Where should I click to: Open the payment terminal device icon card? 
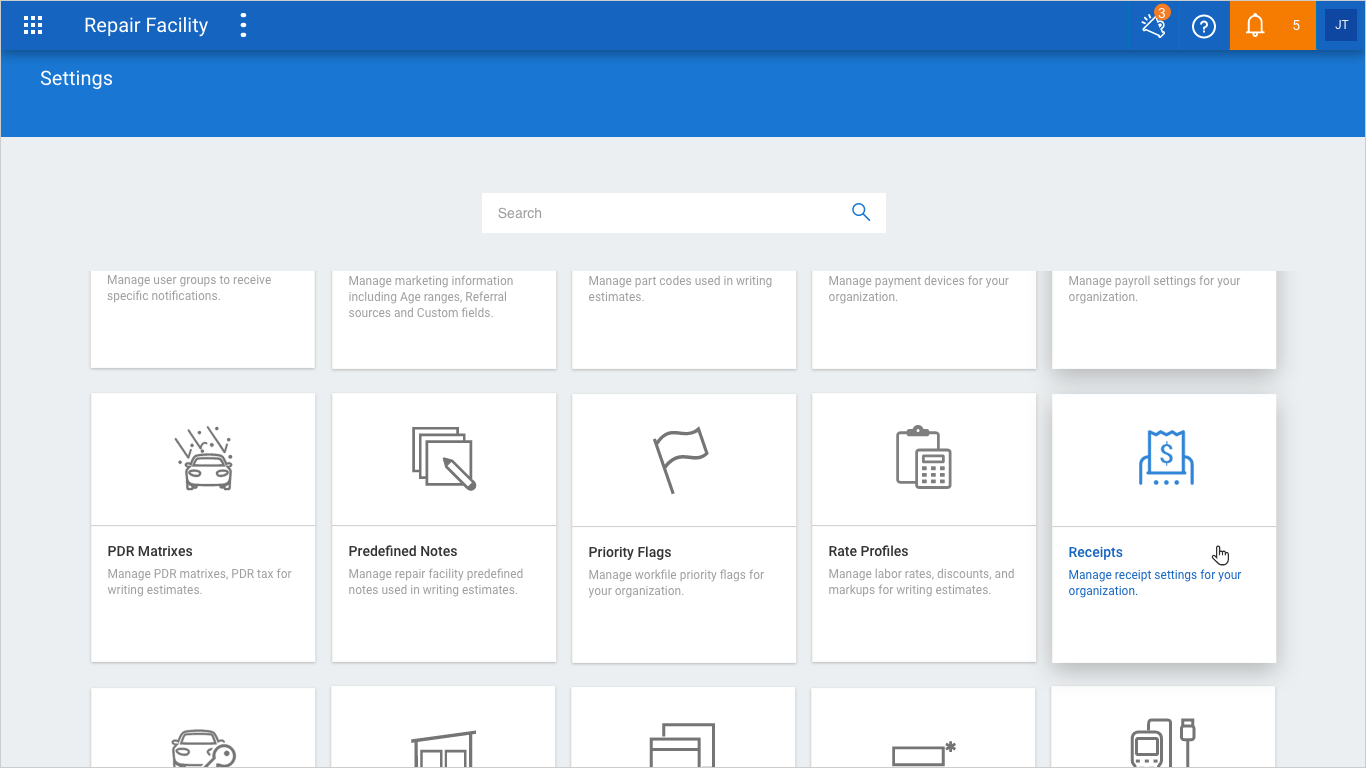click(x=1163, y=742)
